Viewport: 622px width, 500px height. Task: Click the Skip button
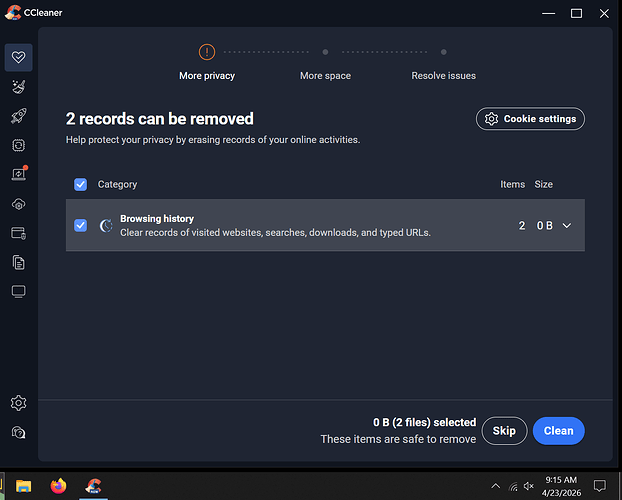click(x=504, y=431)
